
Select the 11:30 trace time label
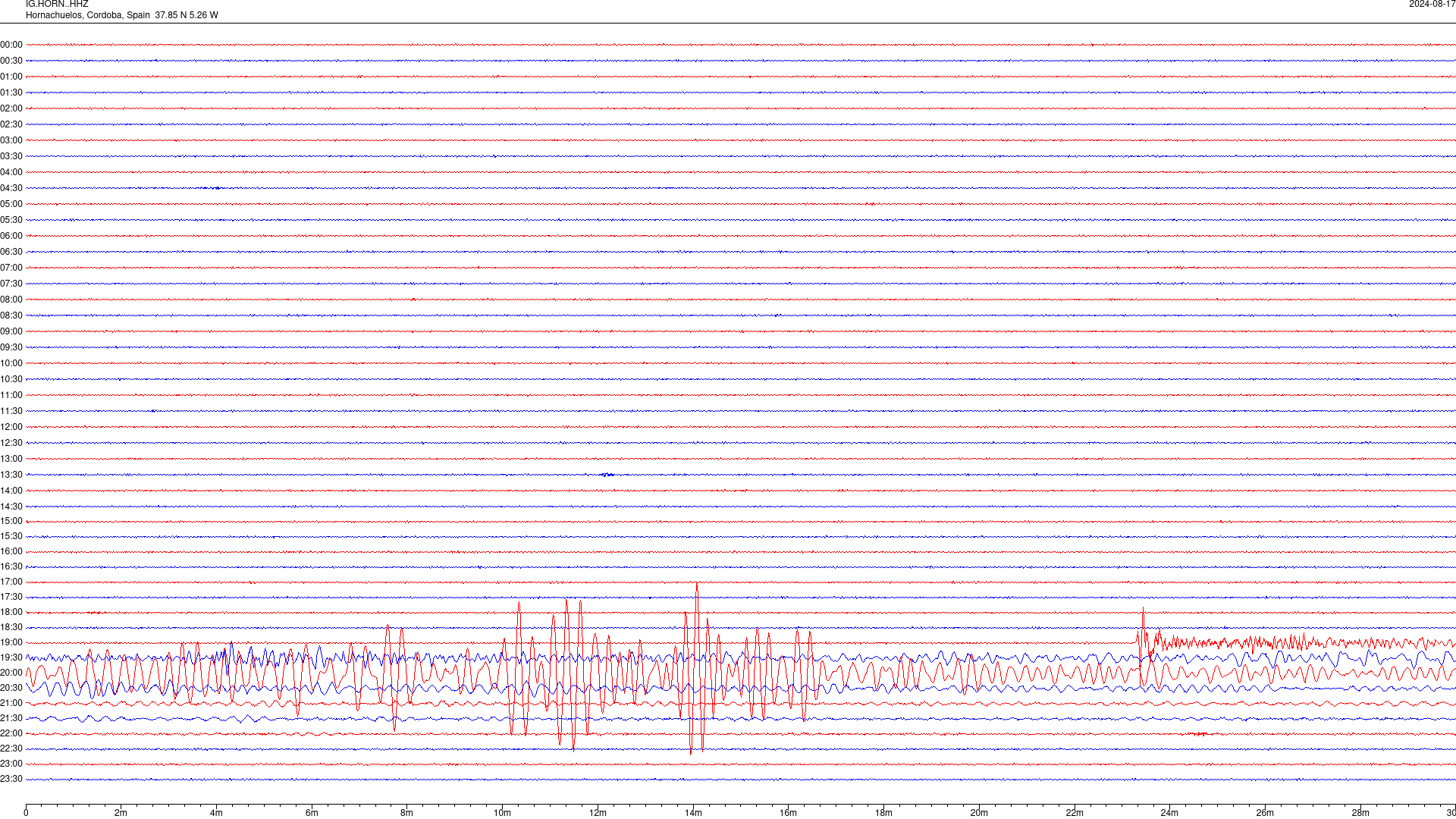(x=11, y=411)
